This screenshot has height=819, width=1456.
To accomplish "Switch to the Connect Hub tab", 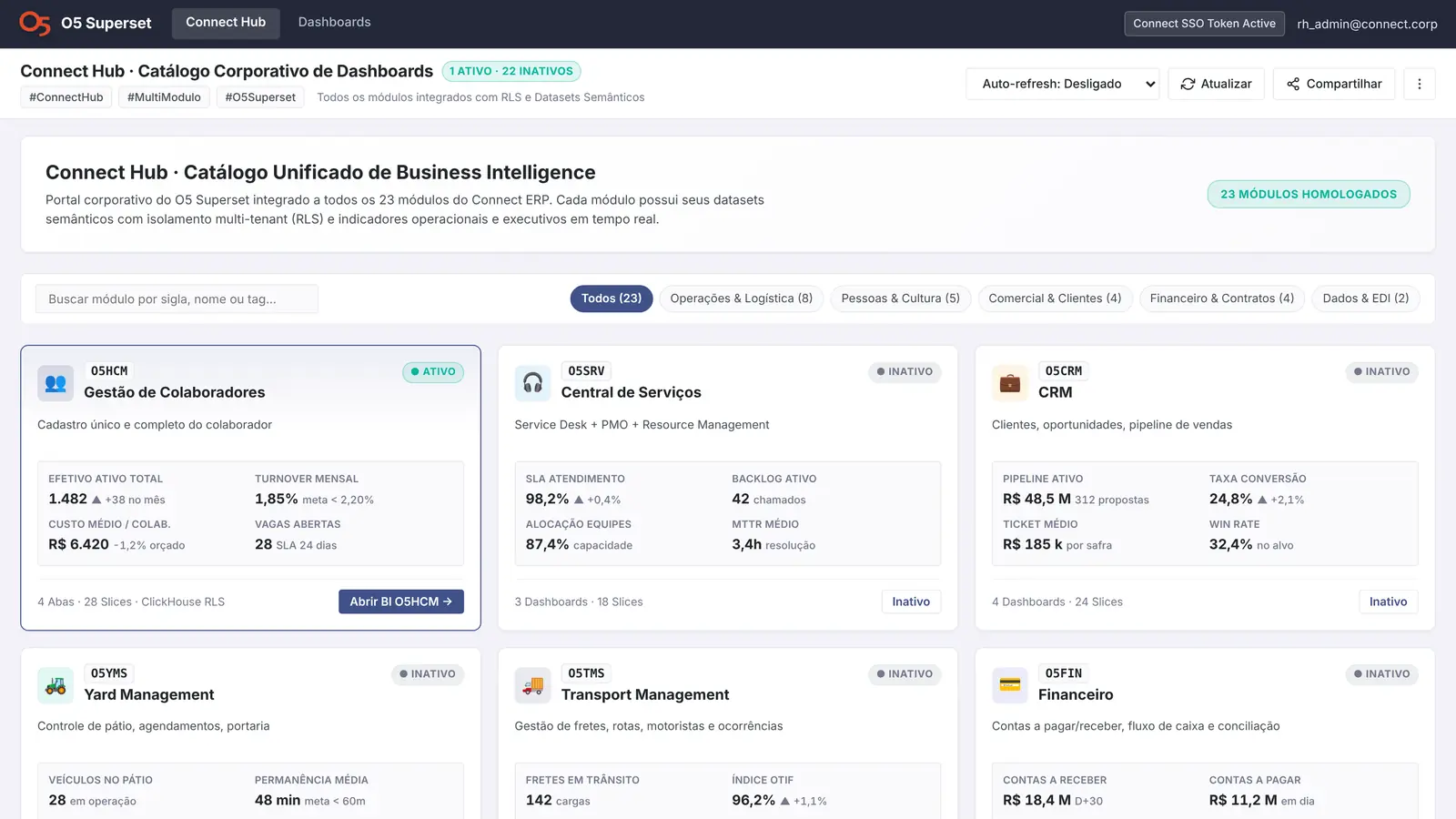I will [226, 23].
